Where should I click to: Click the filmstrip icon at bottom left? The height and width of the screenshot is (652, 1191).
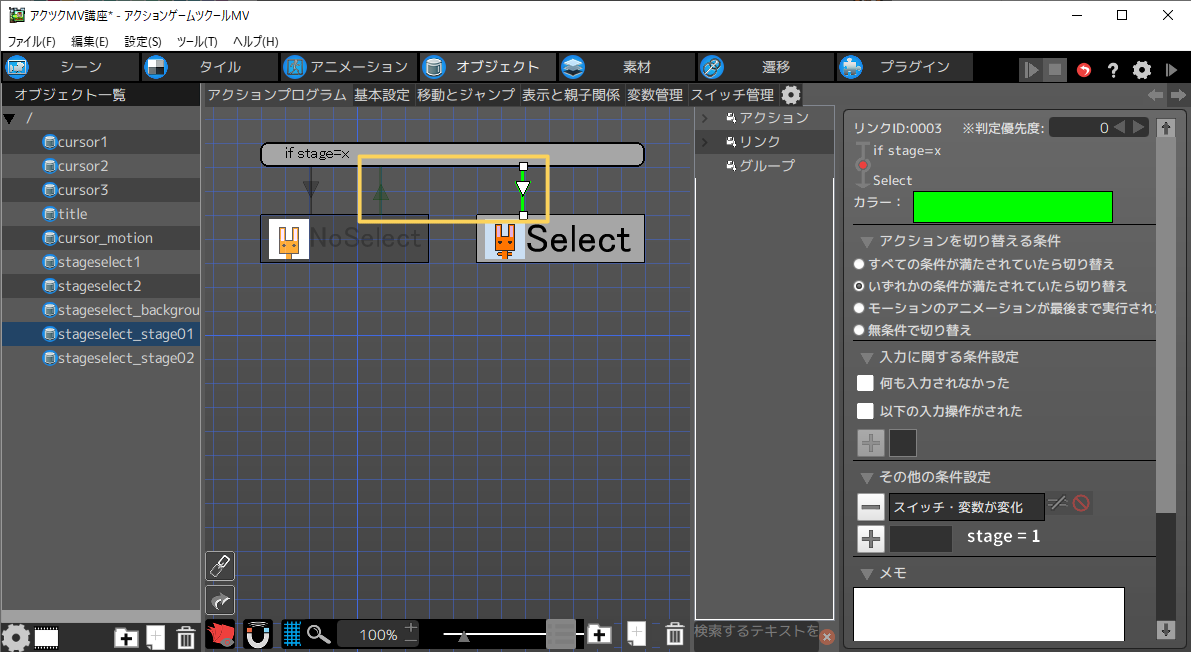[x=46, y=637]
